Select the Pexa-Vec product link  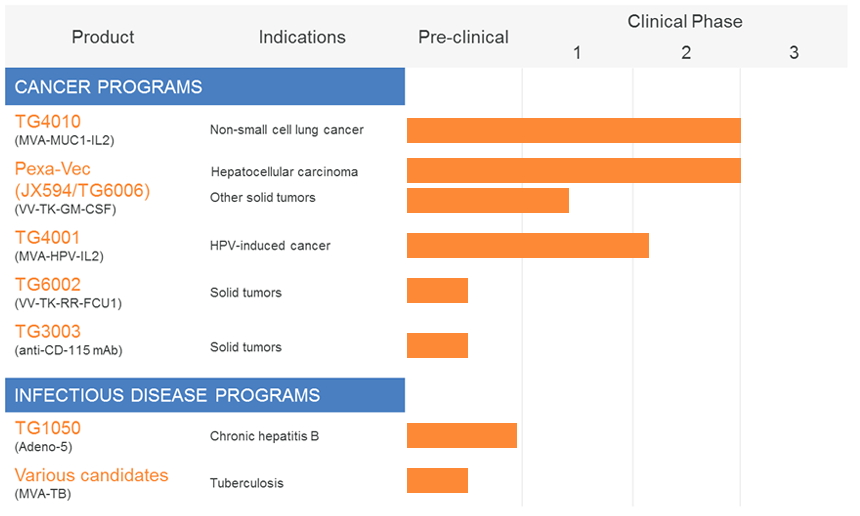click(53, 169)
